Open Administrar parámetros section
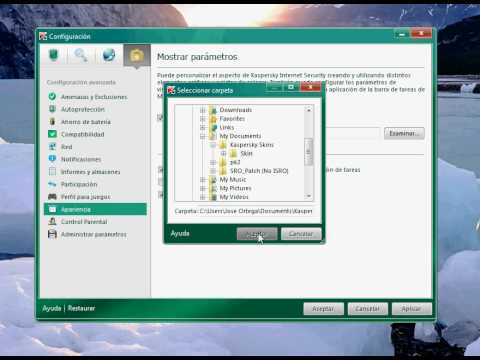 [94, 235]
